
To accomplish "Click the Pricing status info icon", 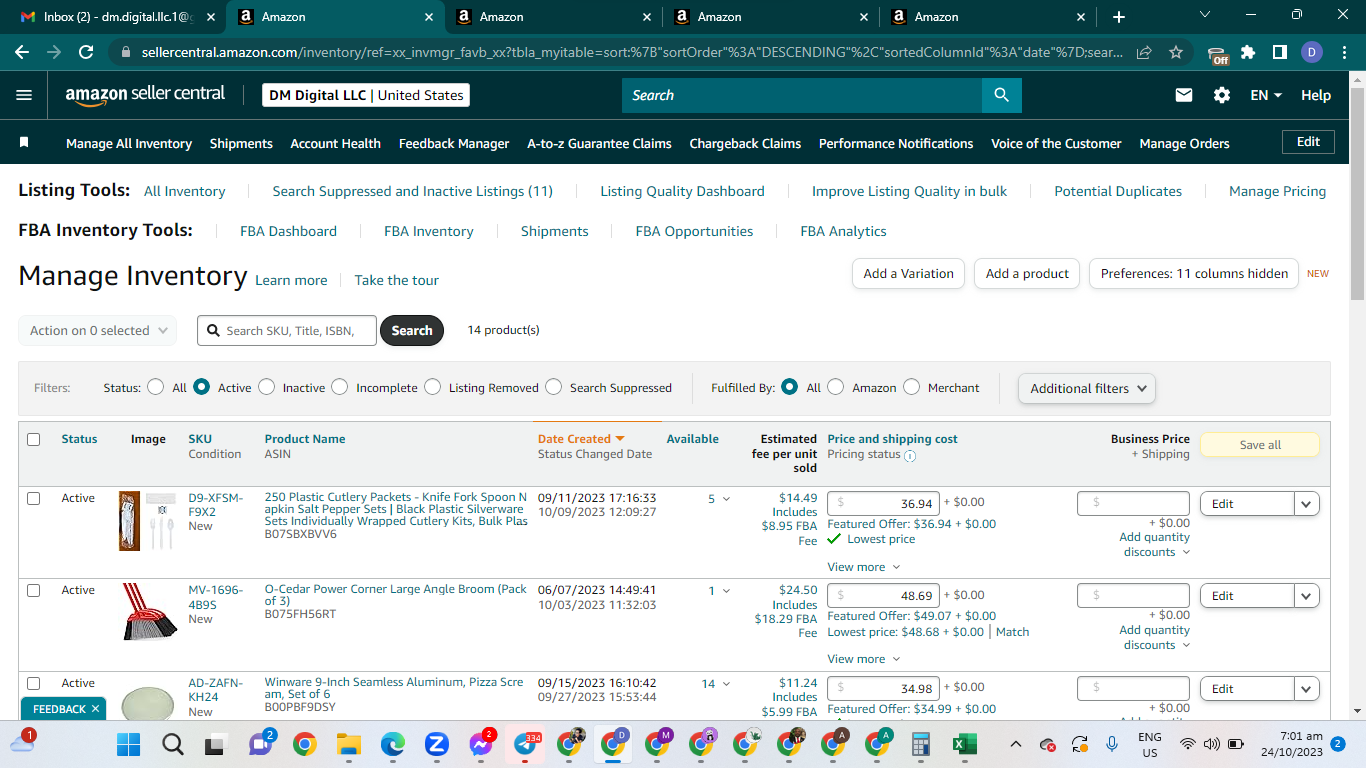I will [910, 455].
